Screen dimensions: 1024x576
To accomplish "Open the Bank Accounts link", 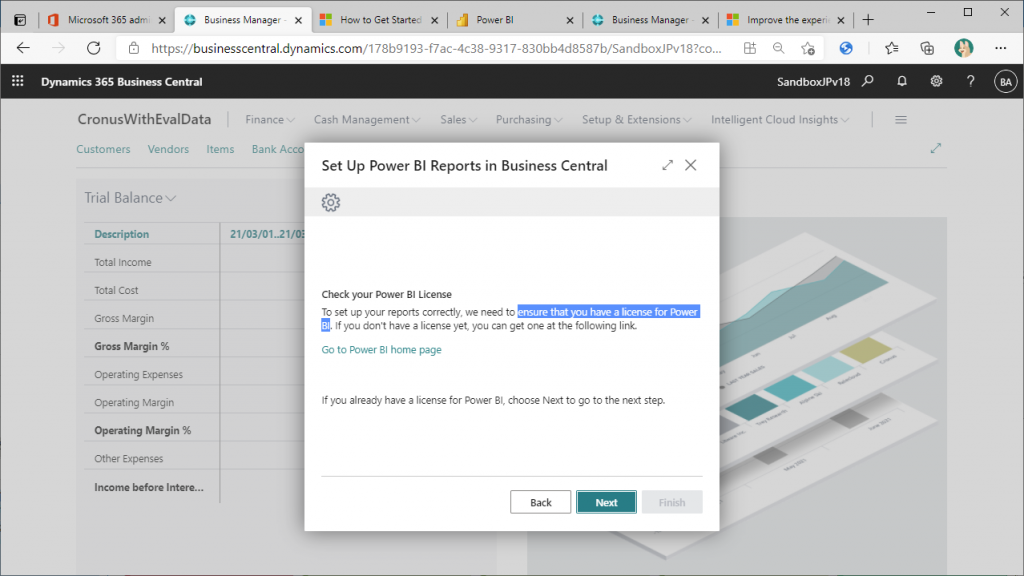I will point(278,149).
